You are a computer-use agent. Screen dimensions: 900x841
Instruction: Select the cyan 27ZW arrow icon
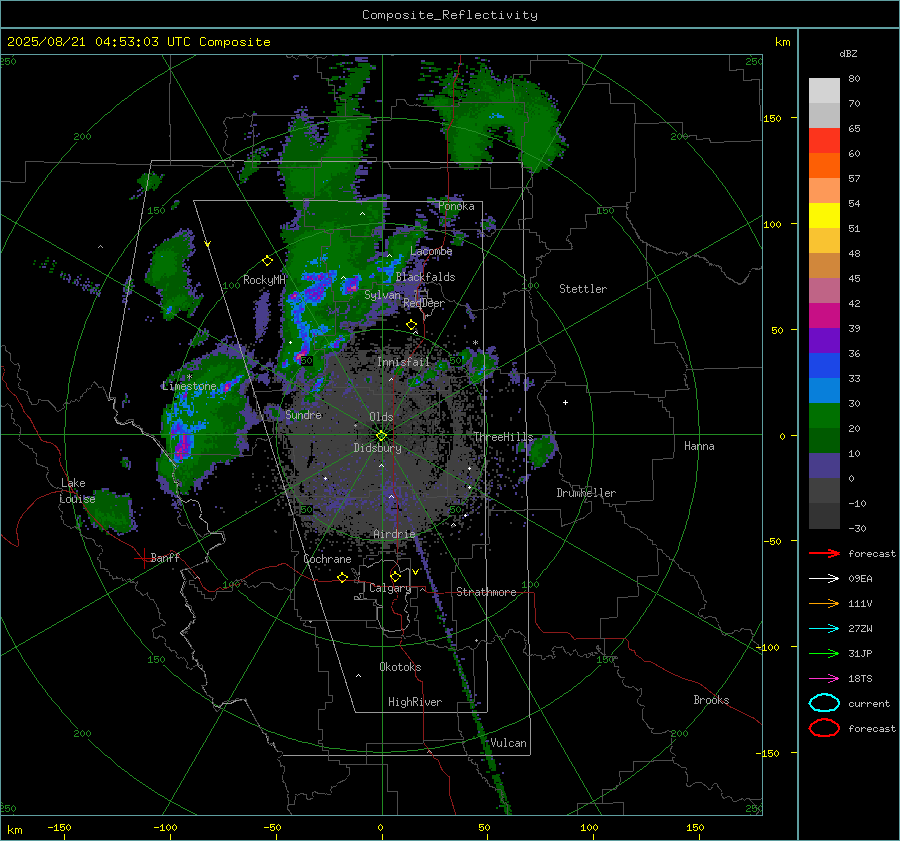824,629
